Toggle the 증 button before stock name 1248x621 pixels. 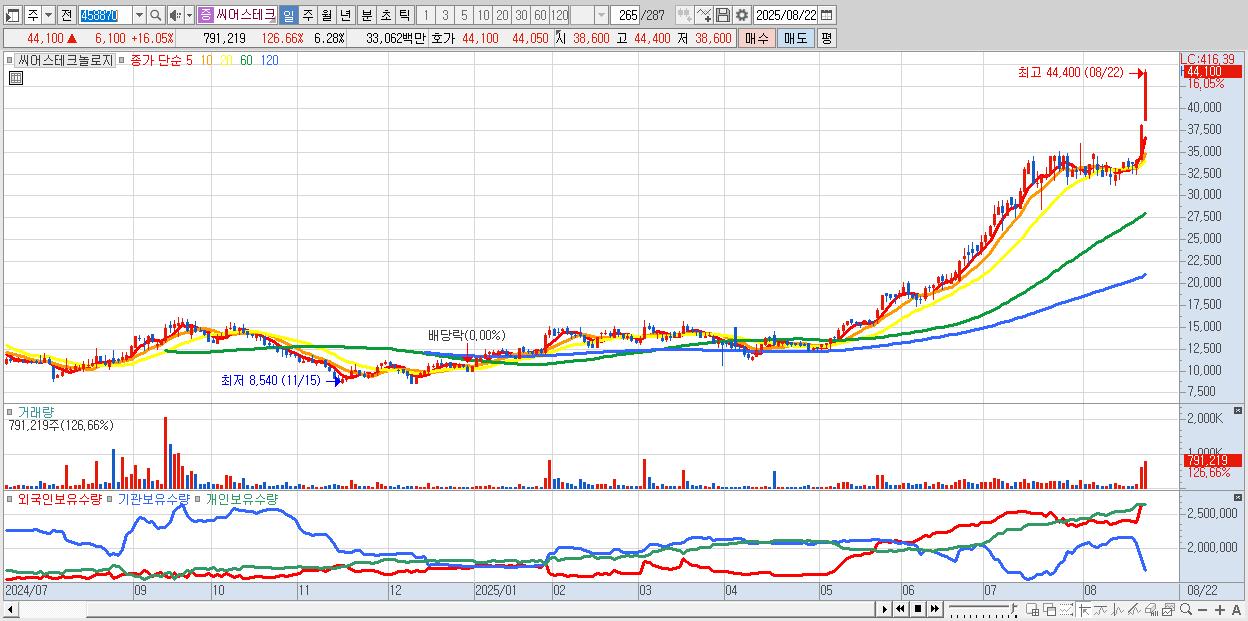[x=205, y=15]
